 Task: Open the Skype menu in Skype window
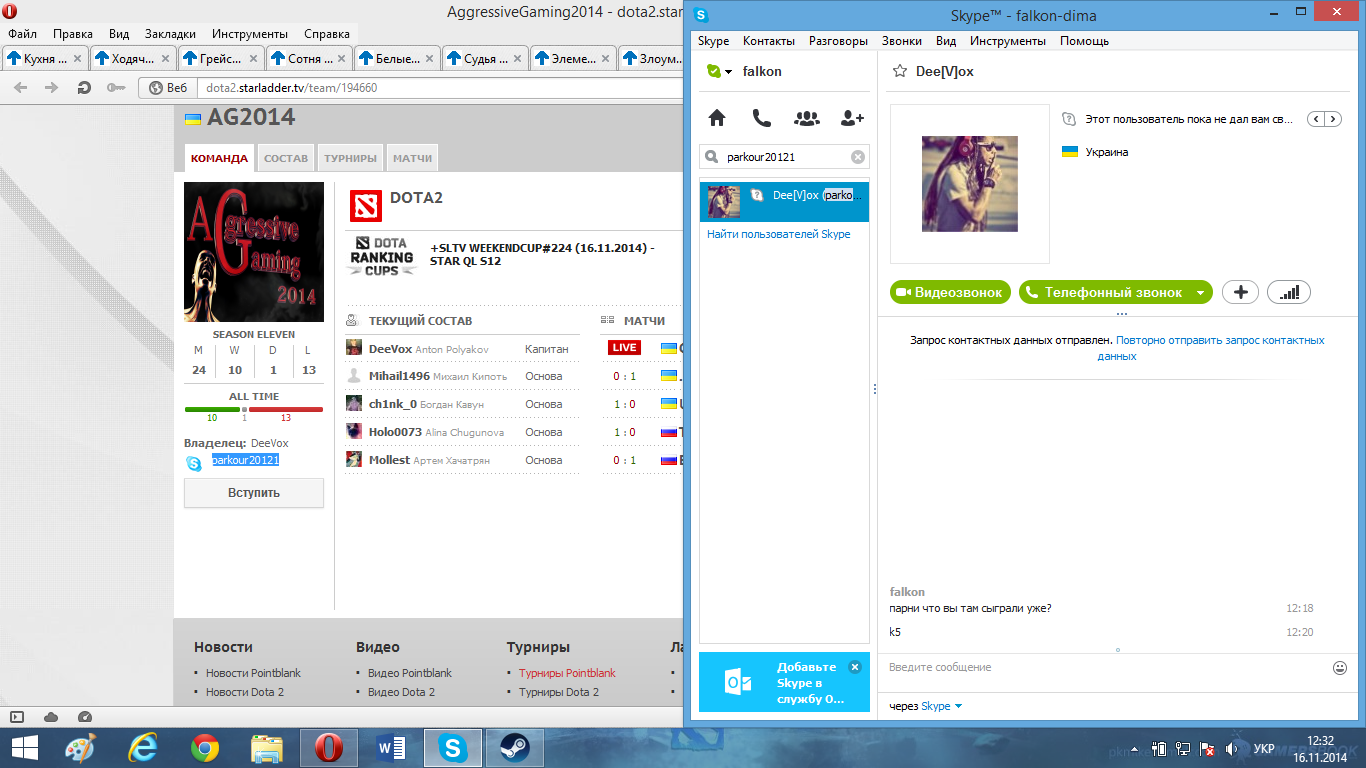(713, 41)
